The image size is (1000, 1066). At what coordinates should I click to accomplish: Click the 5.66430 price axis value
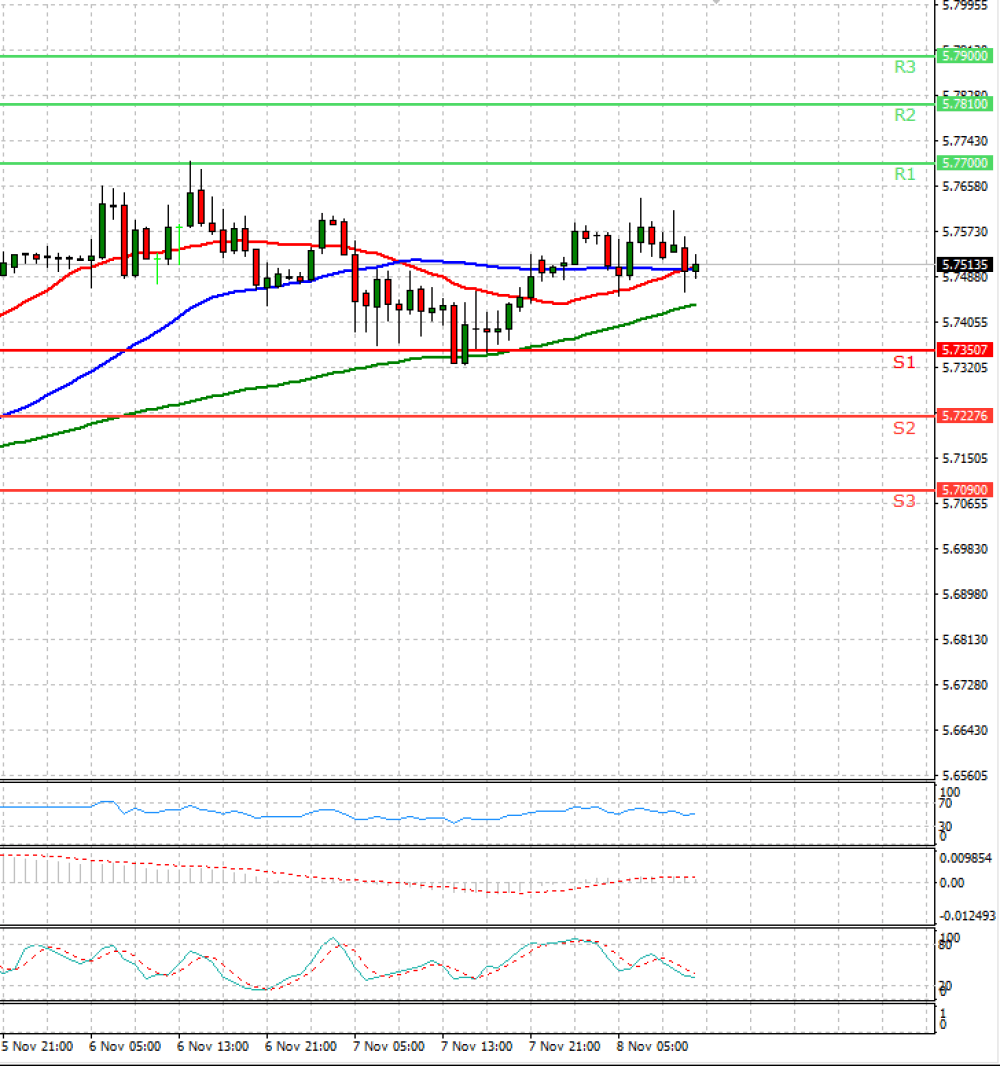[x=965, y=730]
